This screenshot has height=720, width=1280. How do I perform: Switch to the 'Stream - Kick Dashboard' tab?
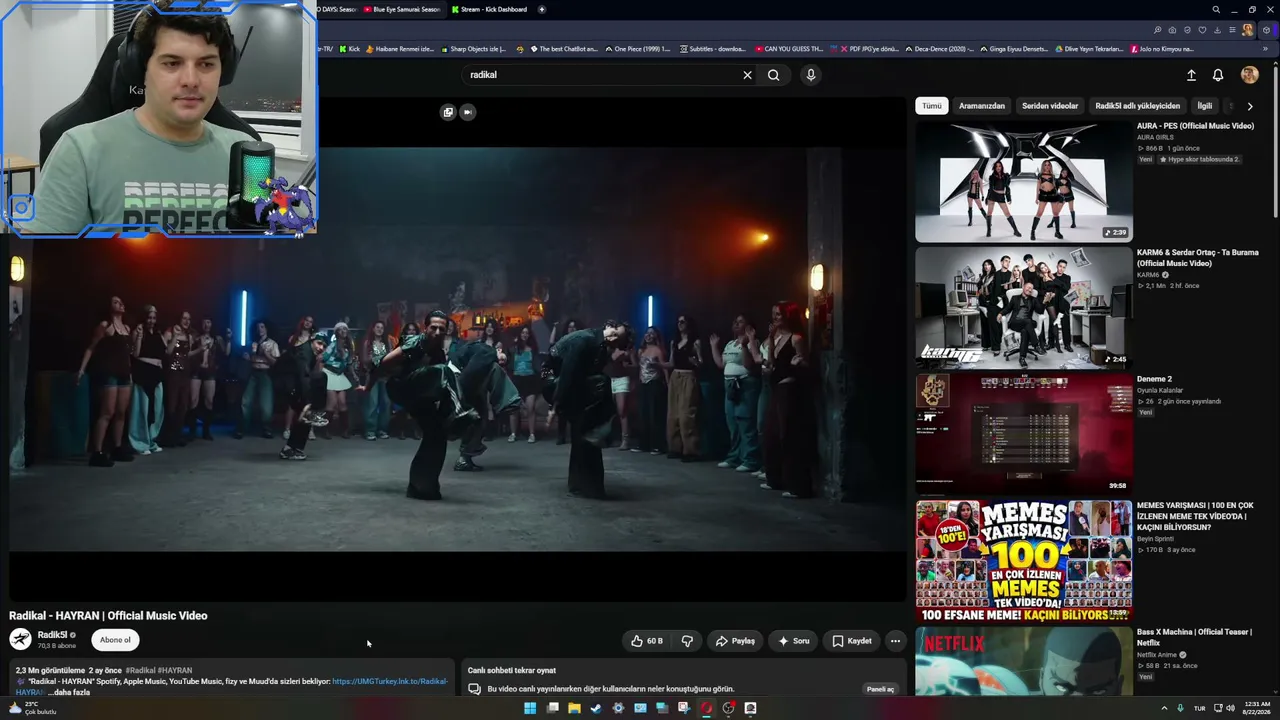(x=490, y=9)
